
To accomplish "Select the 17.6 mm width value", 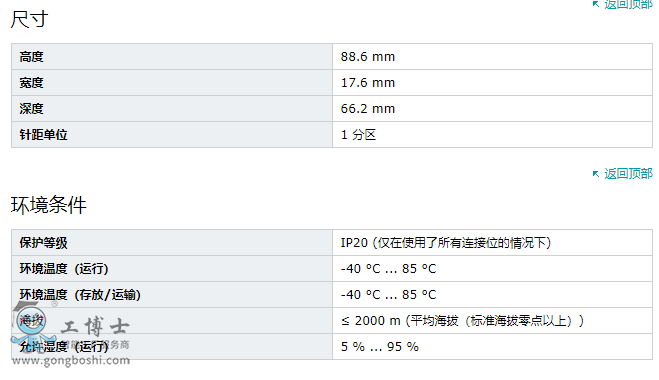I will pyautogui.click(x=368, y=83).
